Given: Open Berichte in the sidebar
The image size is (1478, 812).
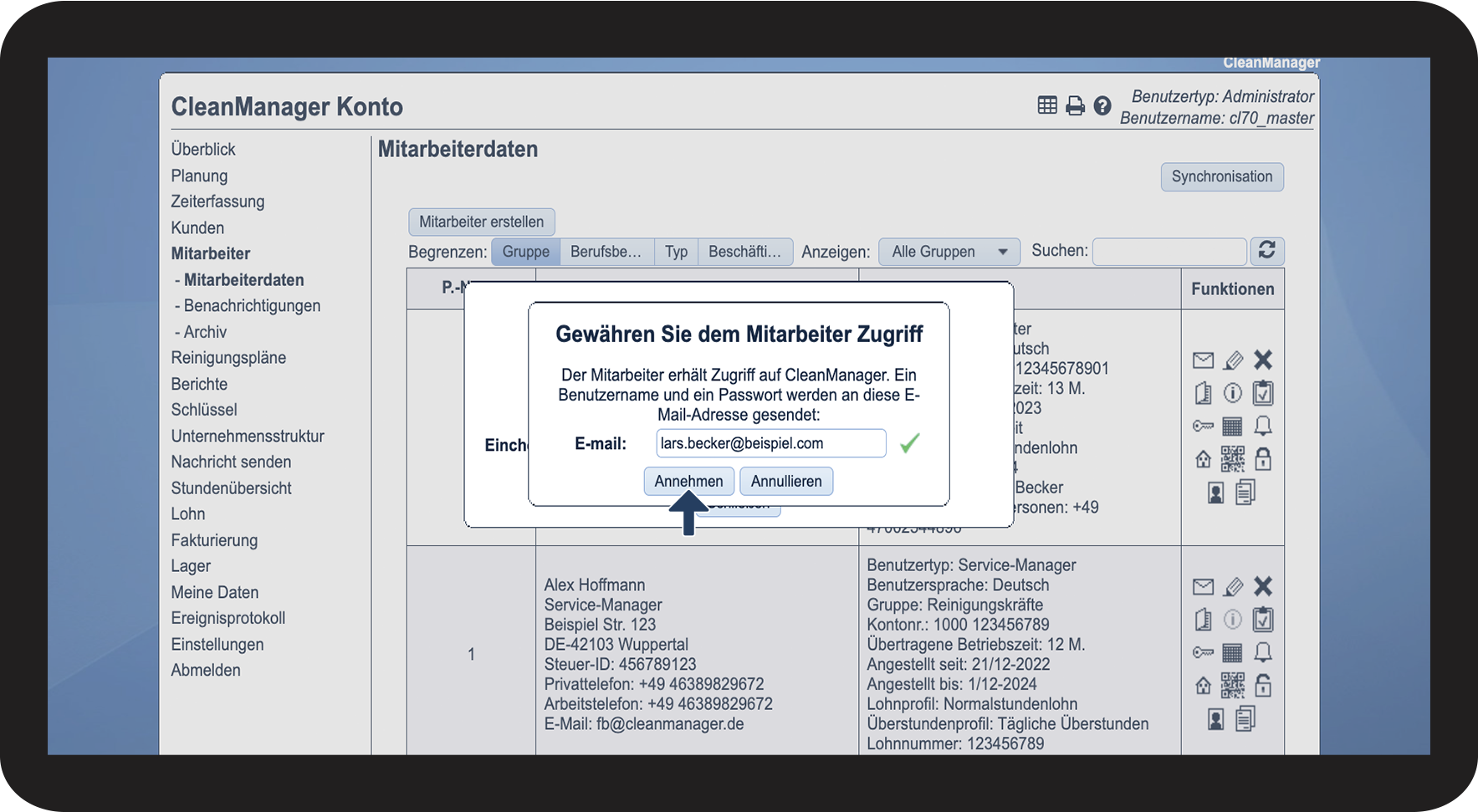Looking at the screenshot, I should [x=199, y=384].
